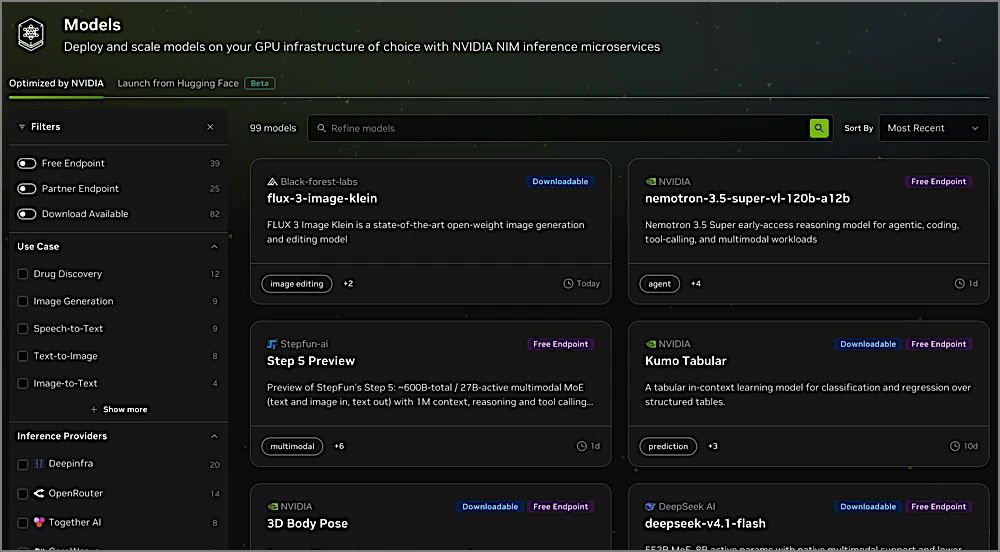Viewport: 1000px width, 552px height.
Task: Check the OpenRouter provider checkbox
Action: tap(23, 494)
